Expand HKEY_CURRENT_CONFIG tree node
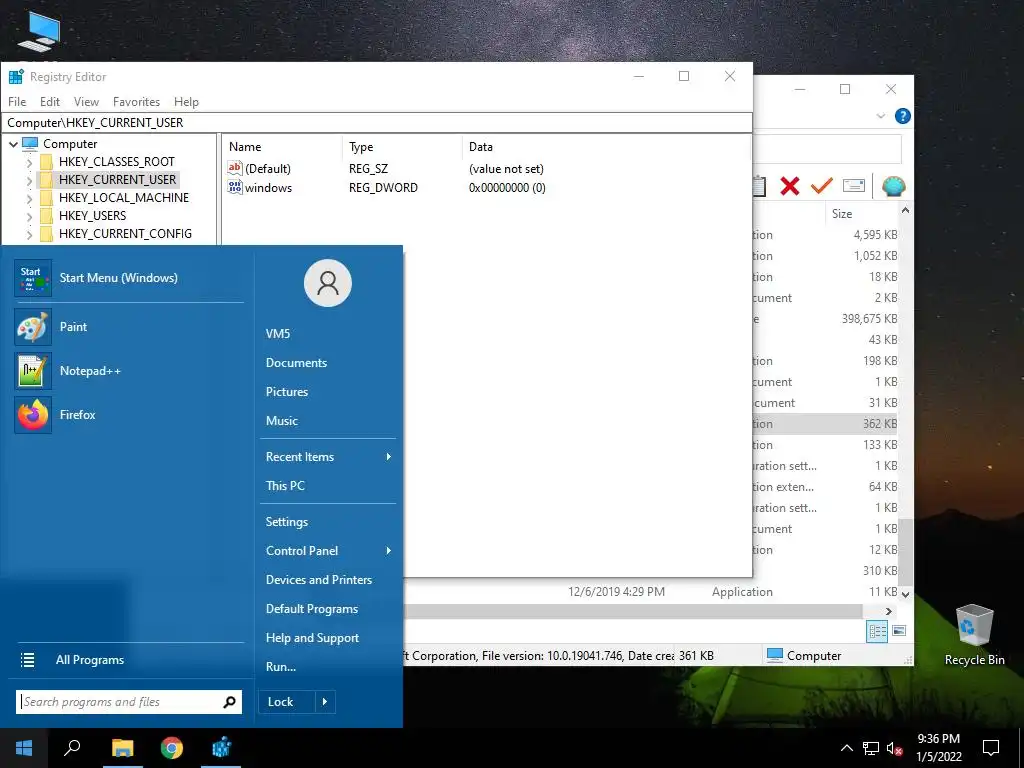 29,234
